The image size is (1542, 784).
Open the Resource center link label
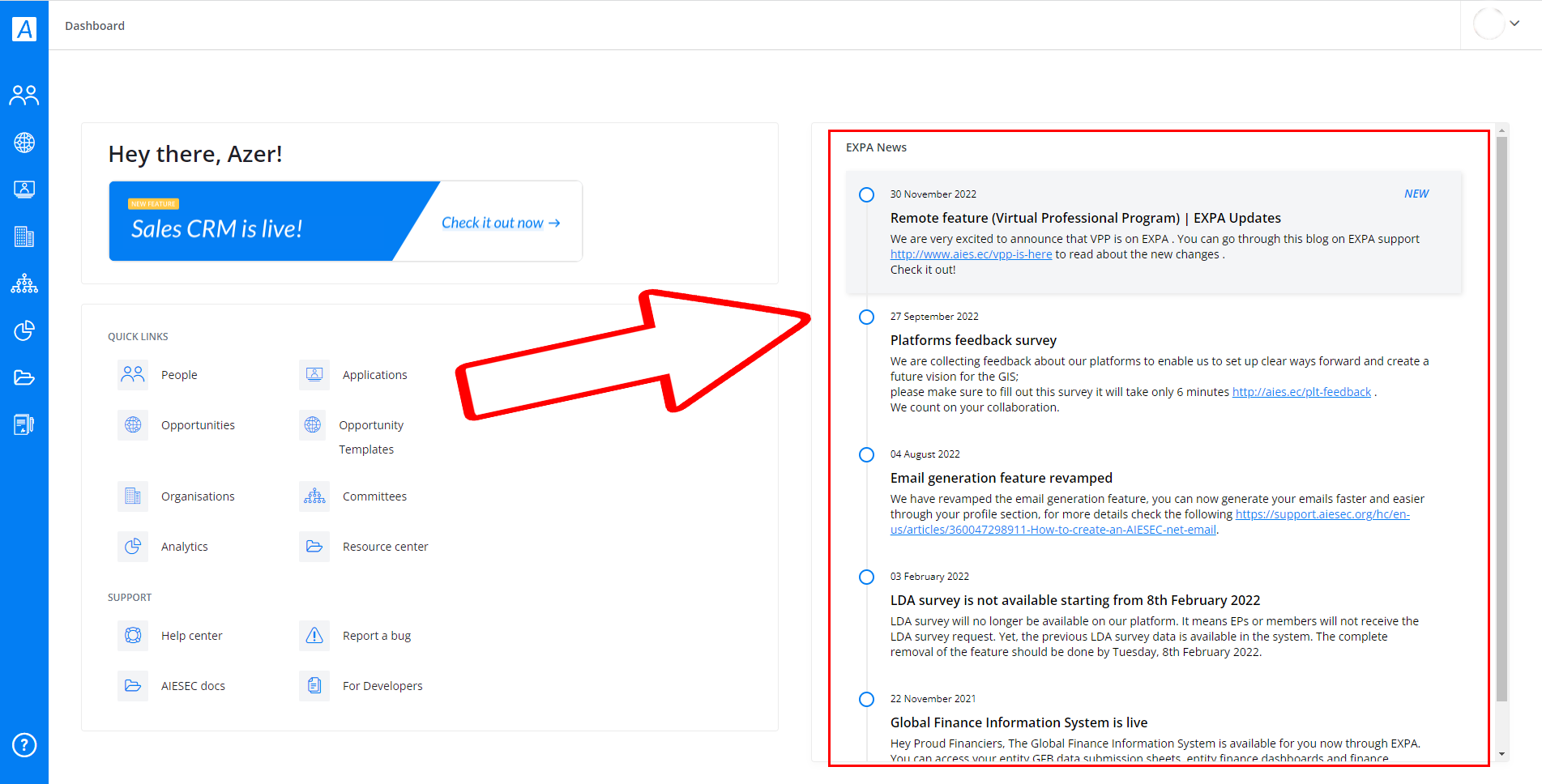[386, 547]
